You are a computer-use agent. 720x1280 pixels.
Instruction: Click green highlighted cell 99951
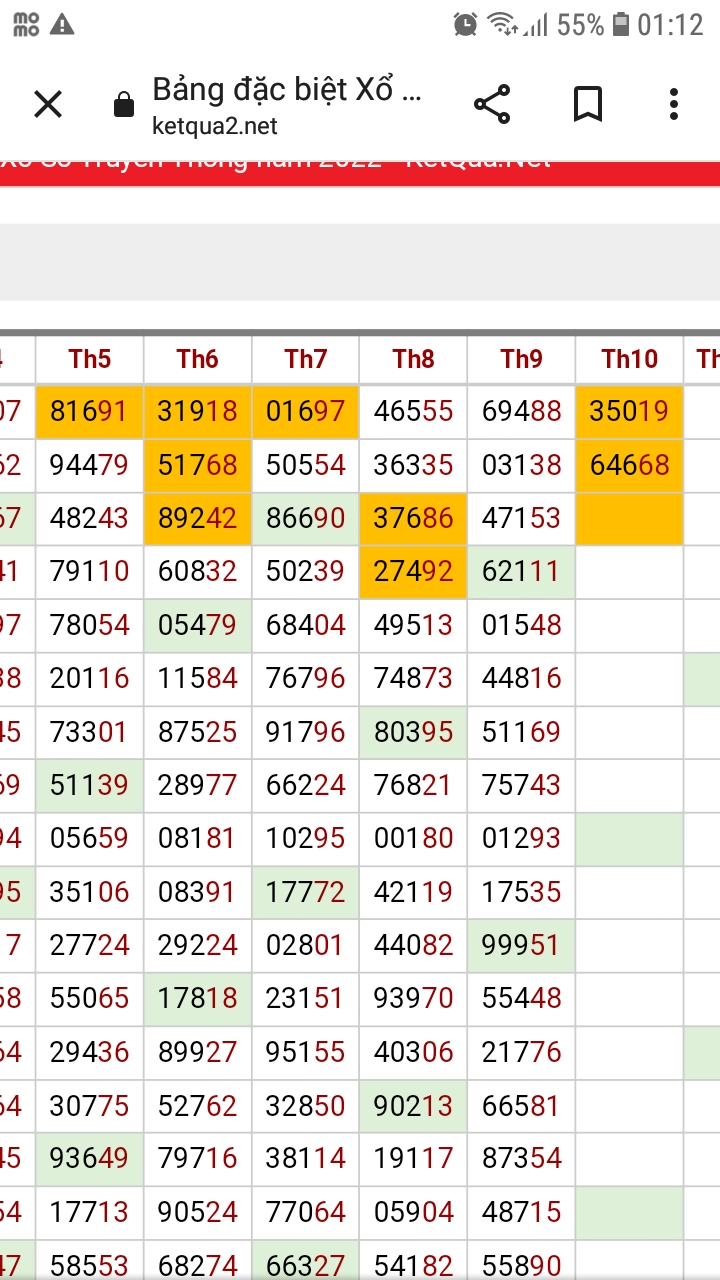[x=521, y=945]
